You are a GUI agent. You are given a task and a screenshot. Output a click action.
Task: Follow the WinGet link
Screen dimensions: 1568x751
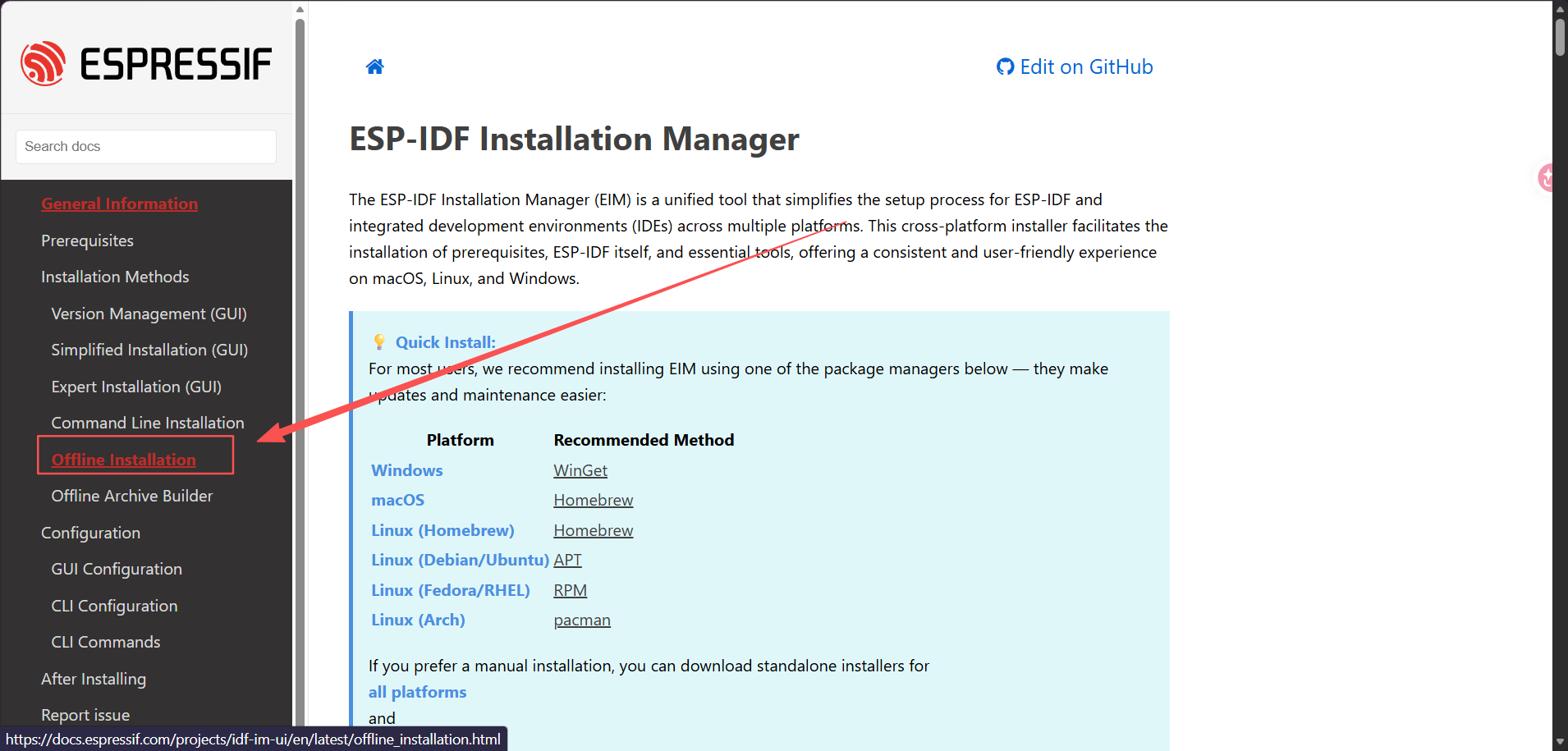[580, 470]
